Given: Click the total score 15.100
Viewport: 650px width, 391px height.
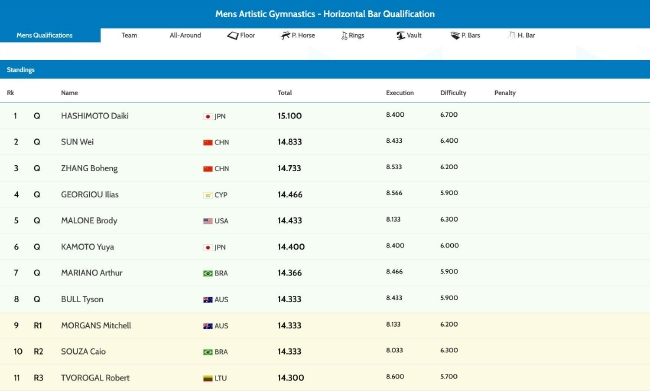Looking at the screenshot, I should tap(290, 116).
